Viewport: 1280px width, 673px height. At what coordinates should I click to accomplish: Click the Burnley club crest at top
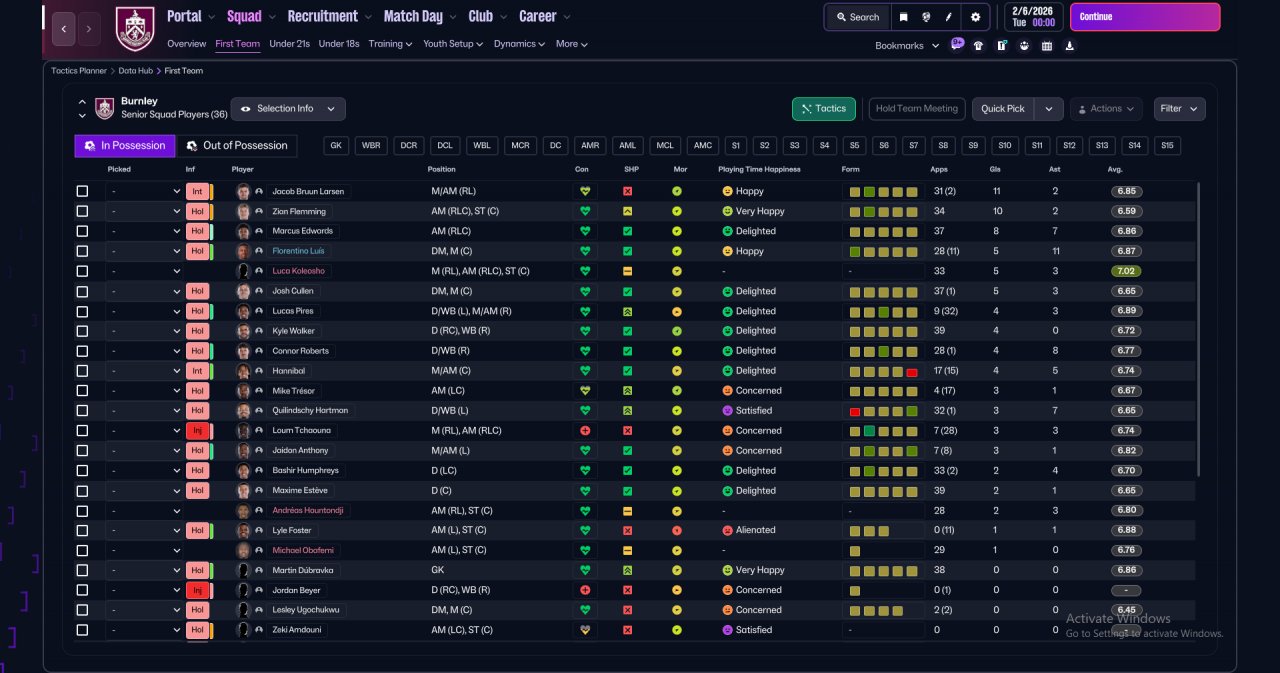135,28
